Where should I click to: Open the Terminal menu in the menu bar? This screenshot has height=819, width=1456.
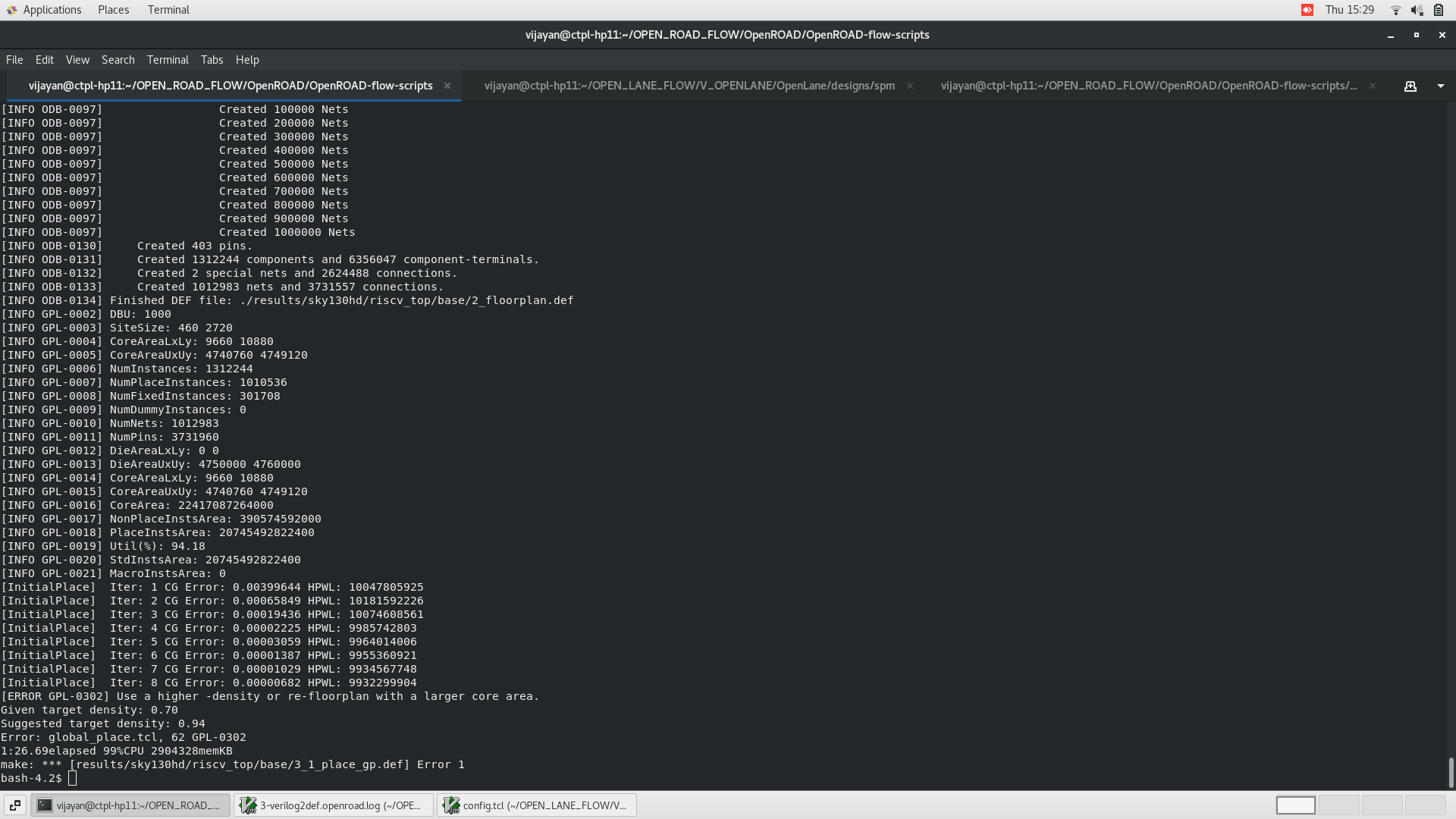point(168,60)
